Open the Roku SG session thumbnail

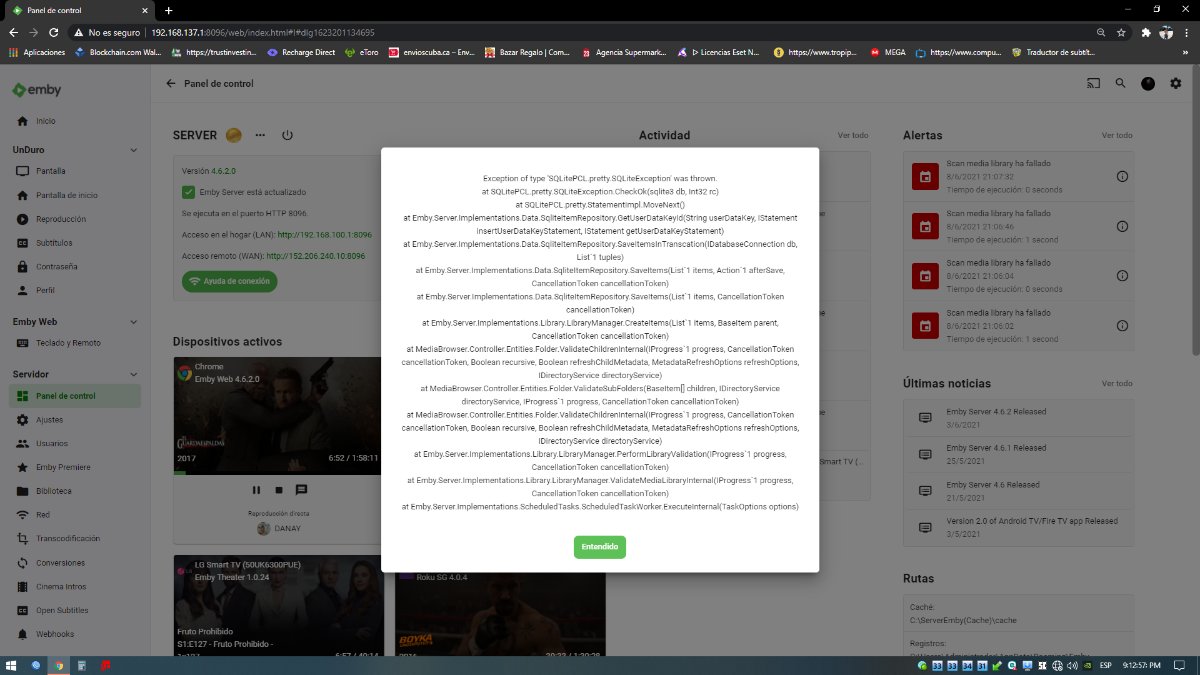500,614
